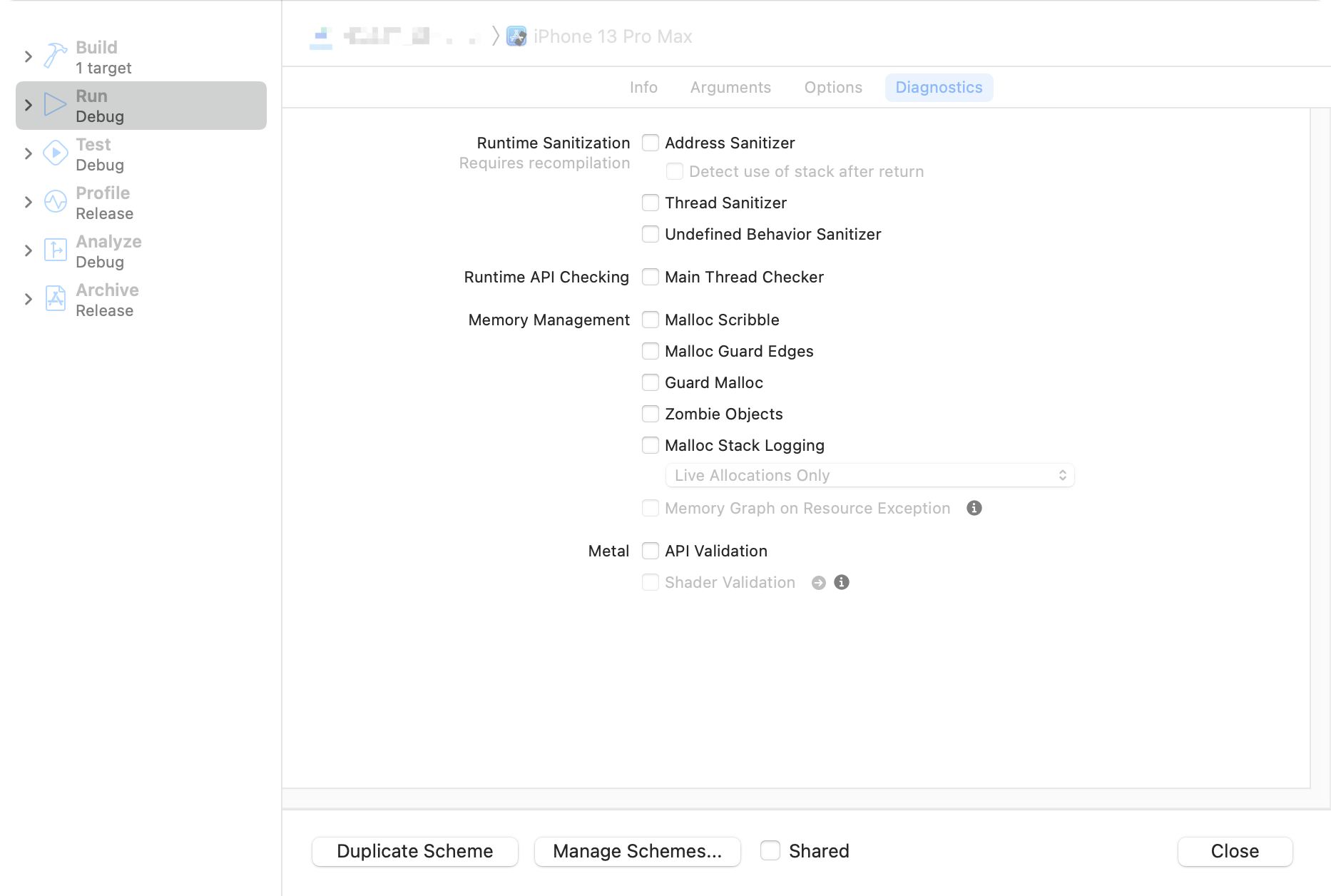Expand the Build section chevron
1331x896 pixels.
coord(29,56)
